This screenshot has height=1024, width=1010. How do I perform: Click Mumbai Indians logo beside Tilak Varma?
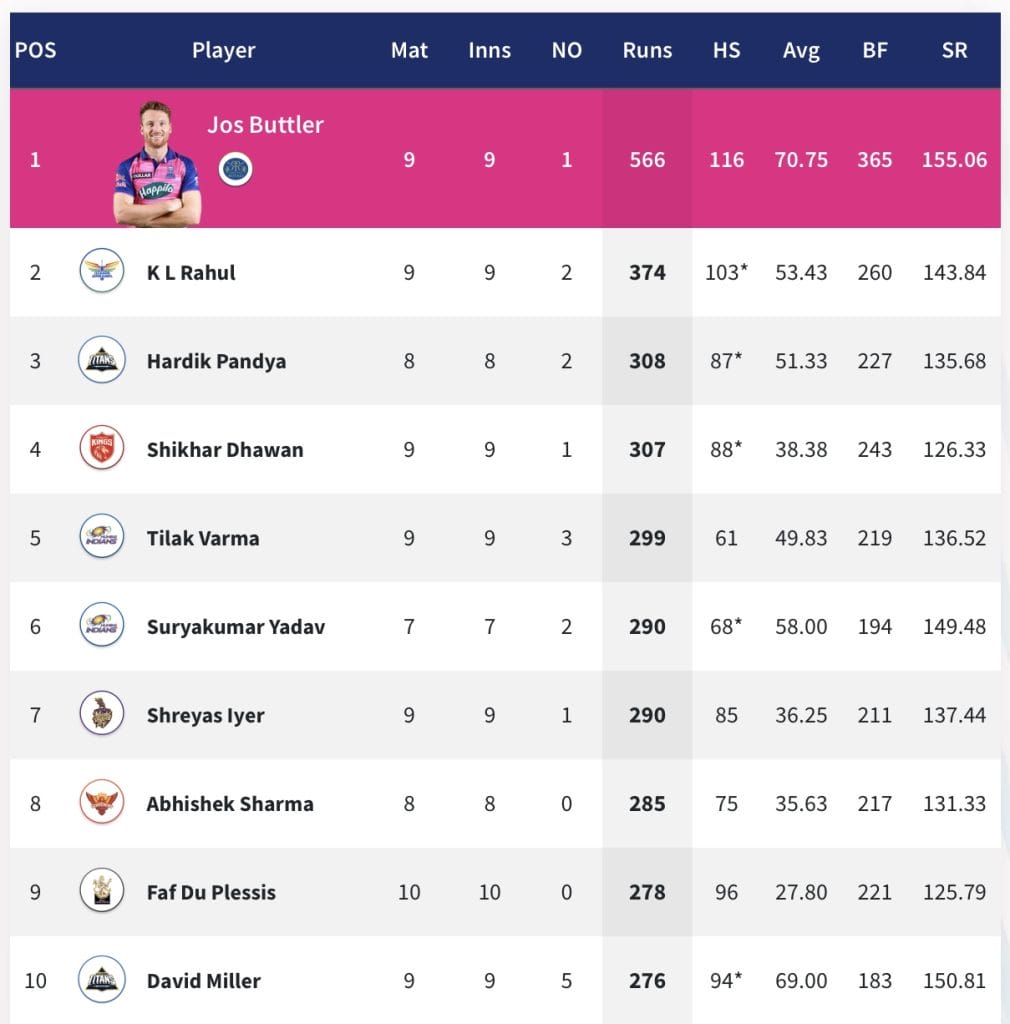click(101, 537)
